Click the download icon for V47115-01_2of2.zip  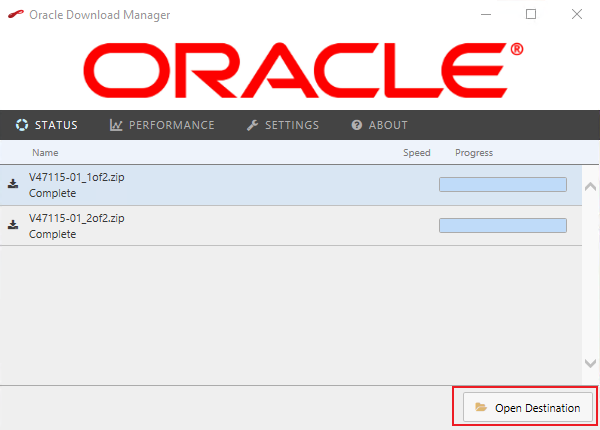click(x=13, y=225)
